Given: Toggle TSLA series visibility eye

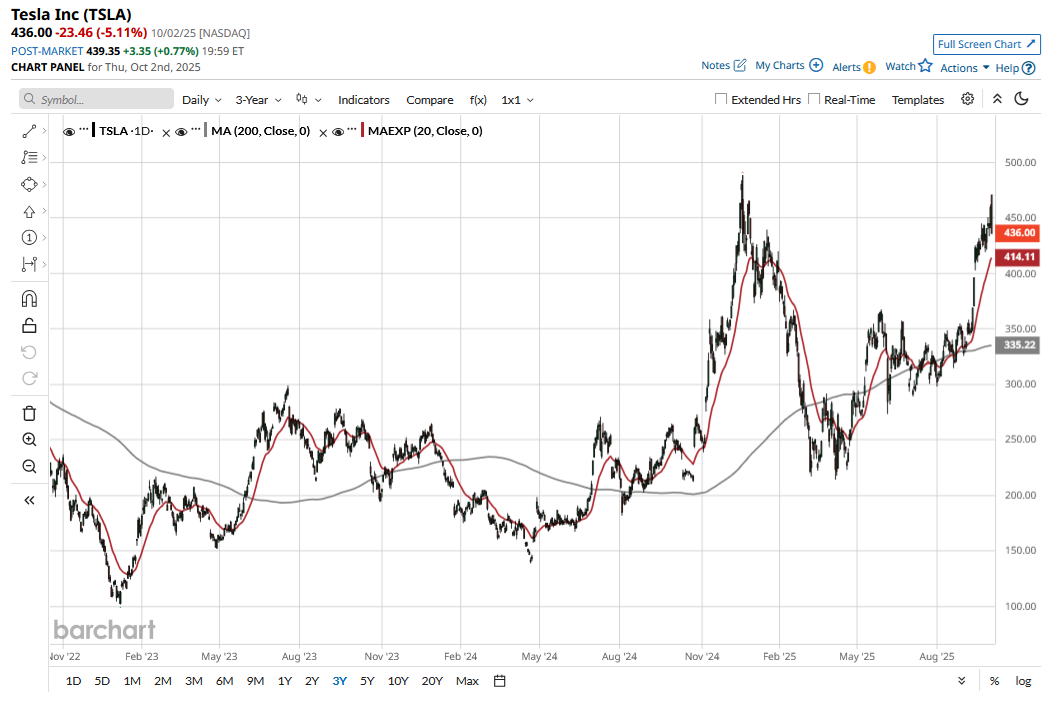Looking at the screenshot, I should [68, 132].
